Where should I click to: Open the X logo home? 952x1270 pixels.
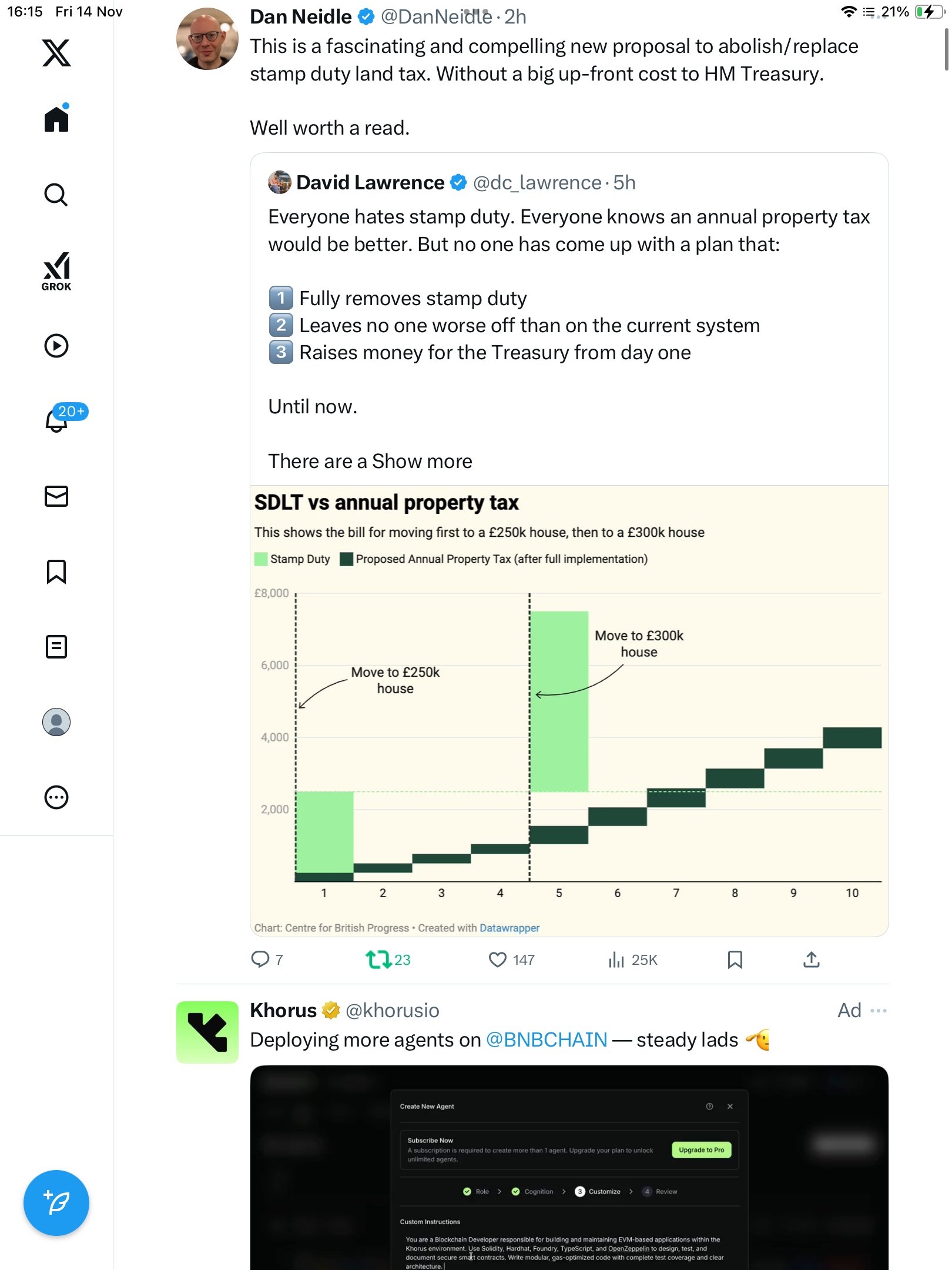point(56,53)
